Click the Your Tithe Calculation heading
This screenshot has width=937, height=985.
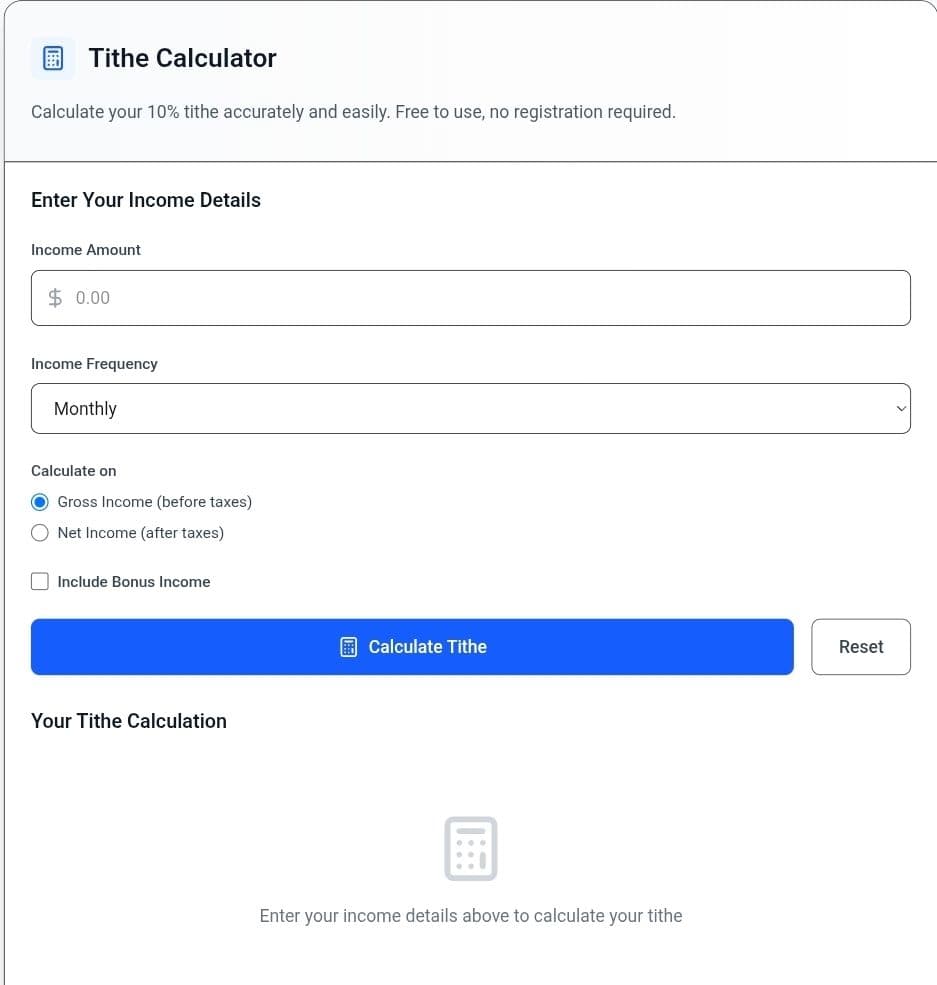(128, 721)
